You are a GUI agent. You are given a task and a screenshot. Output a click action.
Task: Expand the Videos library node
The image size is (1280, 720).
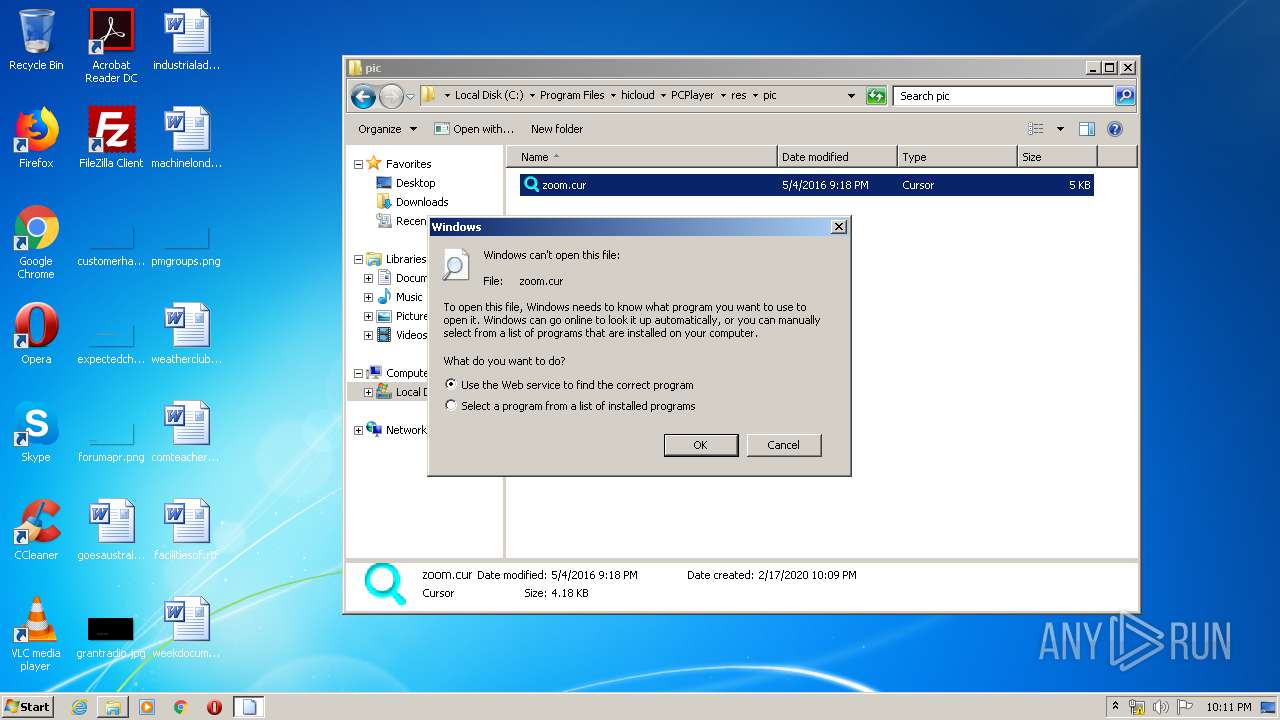pyautogui.click(x=368, y=335)
